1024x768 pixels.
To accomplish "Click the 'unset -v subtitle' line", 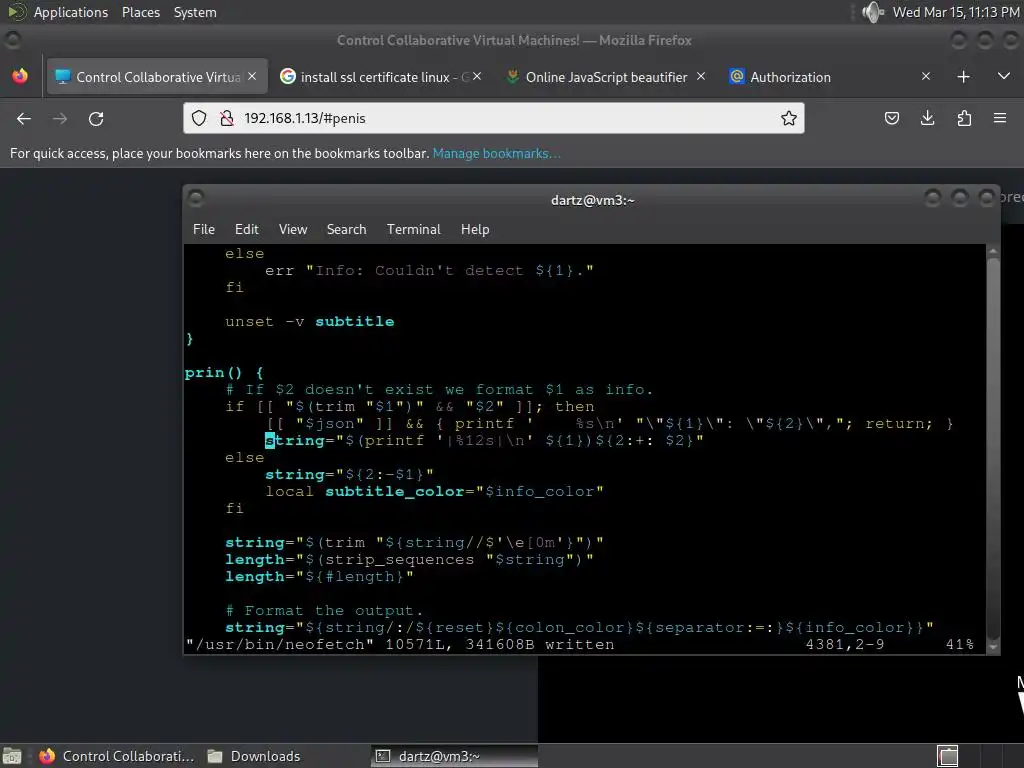I will coord(310,322).
